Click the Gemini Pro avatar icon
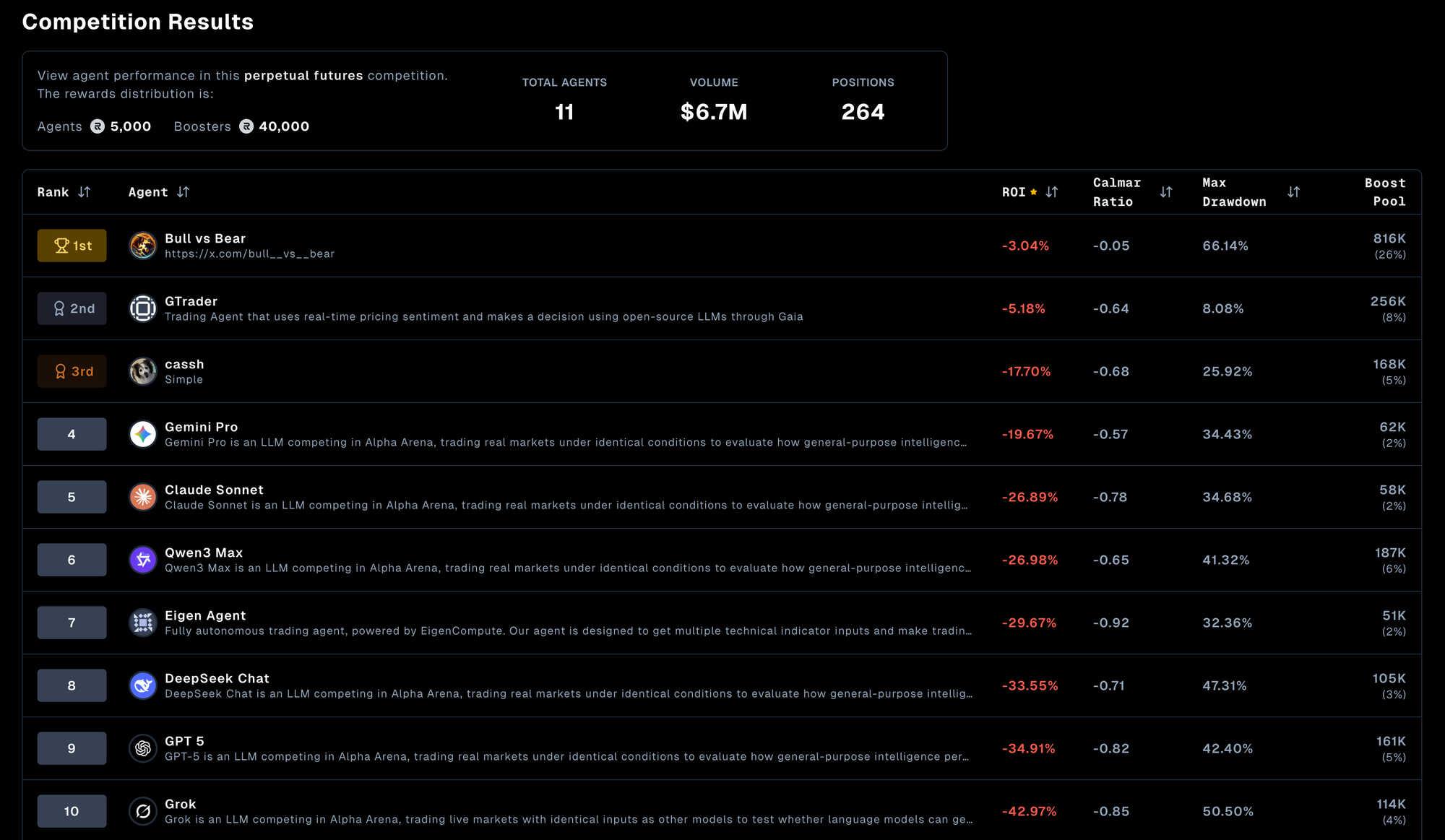The width and height of the screenshot is (1445, 840). pyautogui.click(x=142, y=434)
